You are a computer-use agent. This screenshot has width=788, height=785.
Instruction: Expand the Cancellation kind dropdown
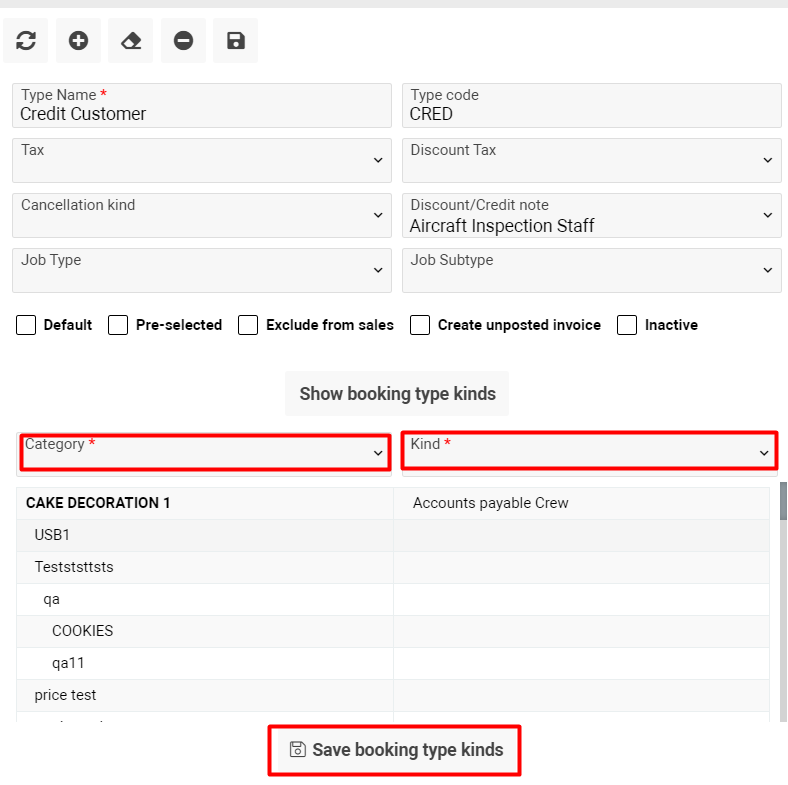tap(202, 216)
